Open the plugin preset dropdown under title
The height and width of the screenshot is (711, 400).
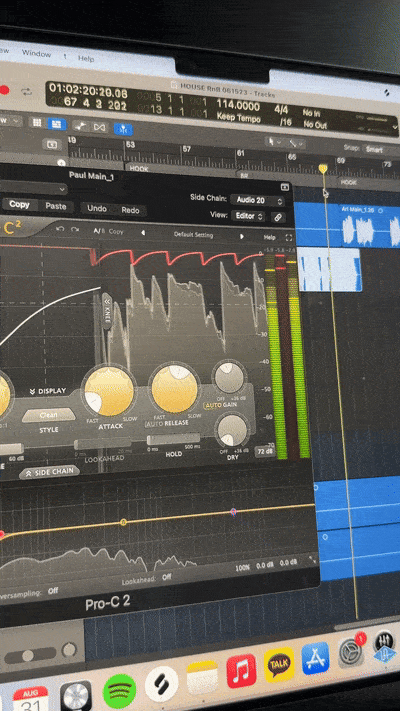pos(34,188)
